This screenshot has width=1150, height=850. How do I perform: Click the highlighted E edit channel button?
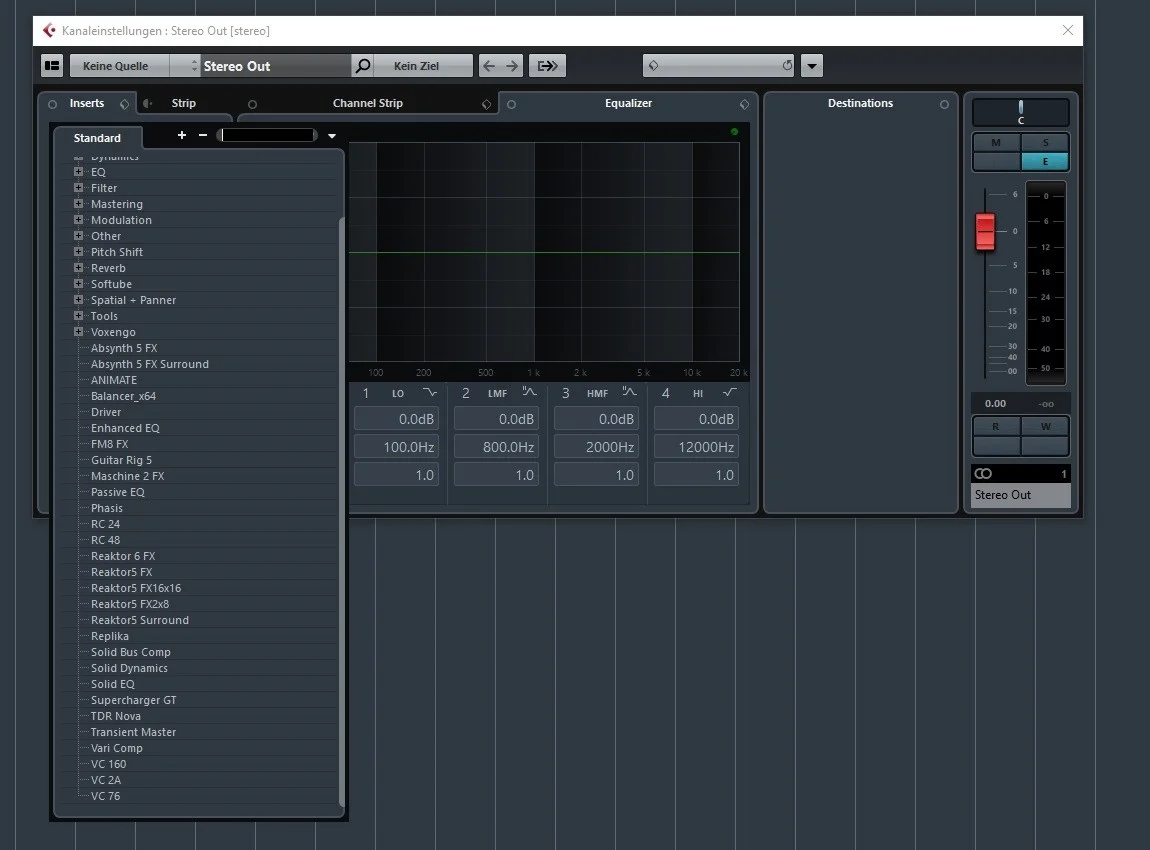(1045, 161)
